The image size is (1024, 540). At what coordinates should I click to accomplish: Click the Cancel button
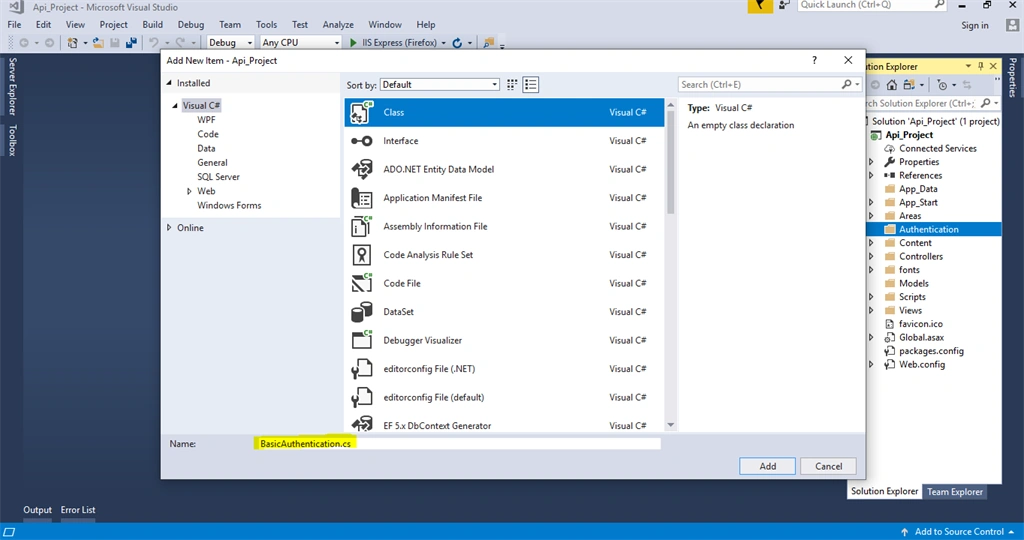828,466
